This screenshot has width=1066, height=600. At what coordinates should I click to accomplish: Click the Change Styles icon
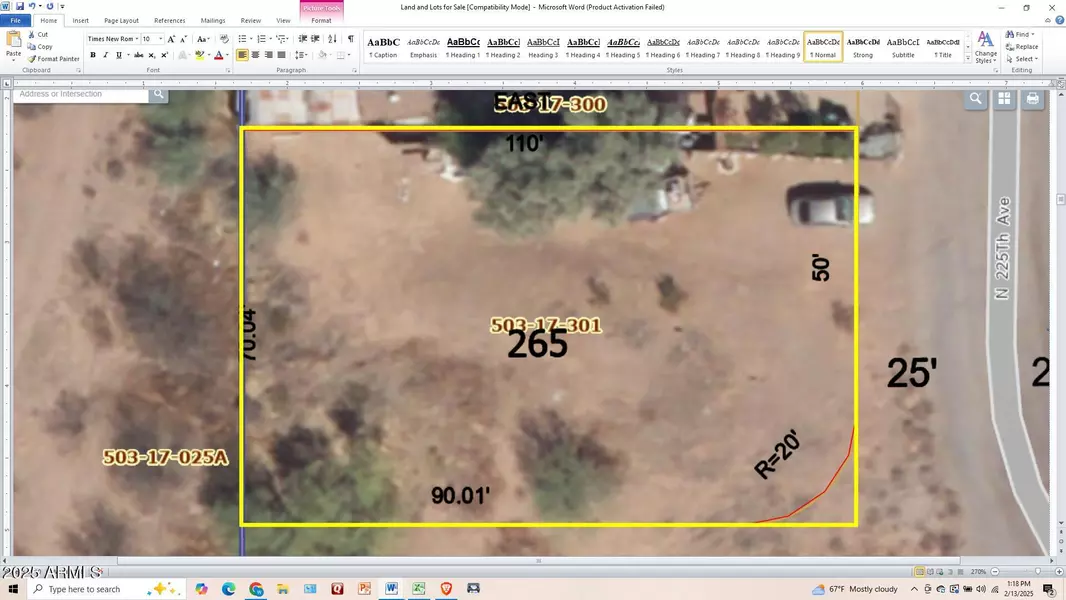tap(985, 46)
